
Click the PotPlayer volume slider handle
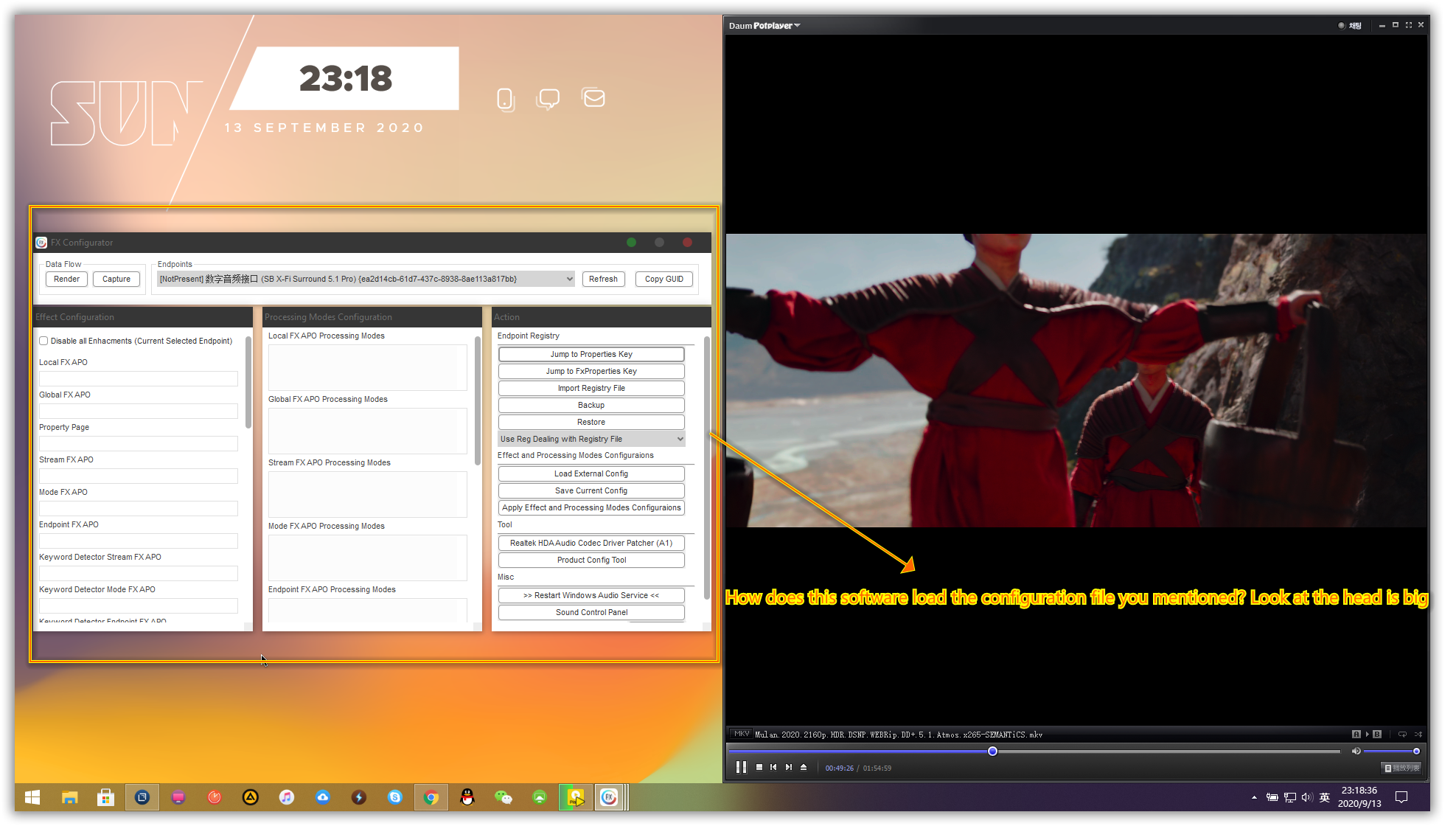[1416, 751]
